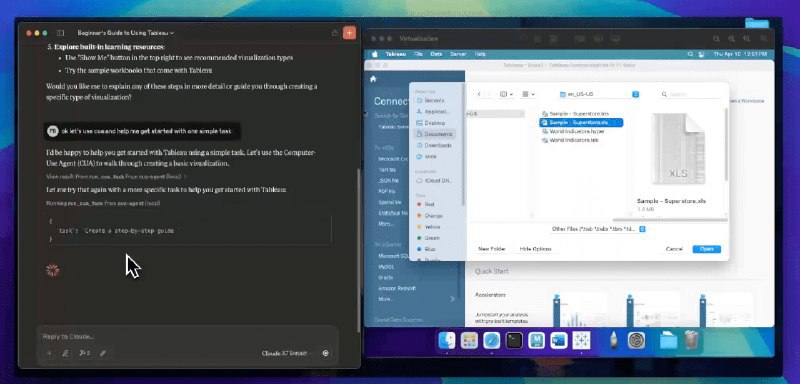Start a new chat with the orange plus button

click(349, 33)
